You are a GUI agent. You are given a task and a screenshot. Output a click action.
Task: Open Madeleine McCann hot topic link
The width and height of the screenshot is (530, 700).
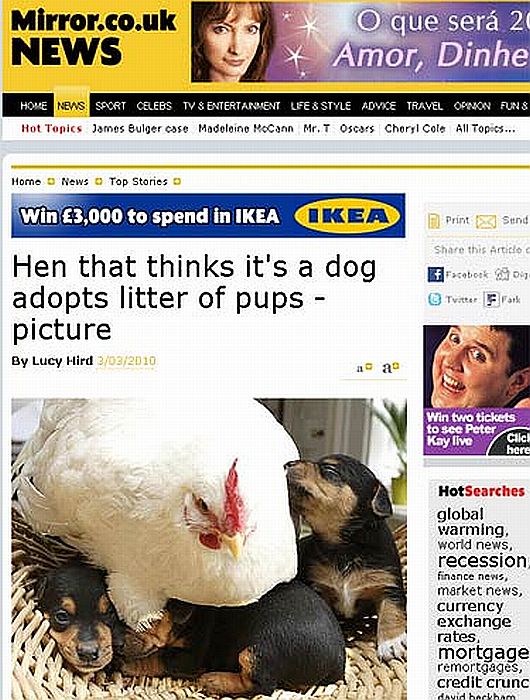pyautogui.click(x=246, y=129)
